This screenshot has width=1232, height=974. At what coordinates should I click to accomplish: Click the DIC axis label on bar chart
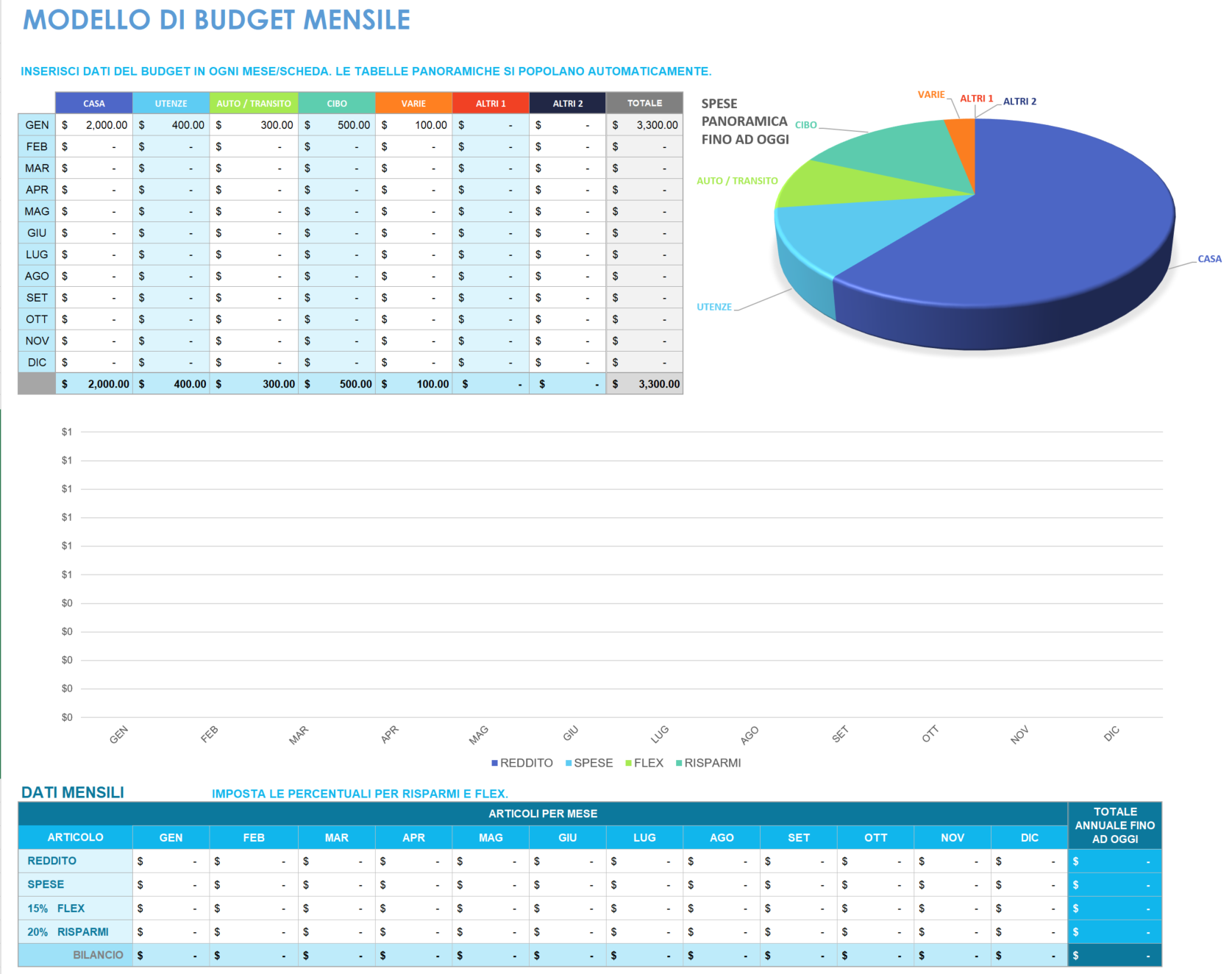1111,733
